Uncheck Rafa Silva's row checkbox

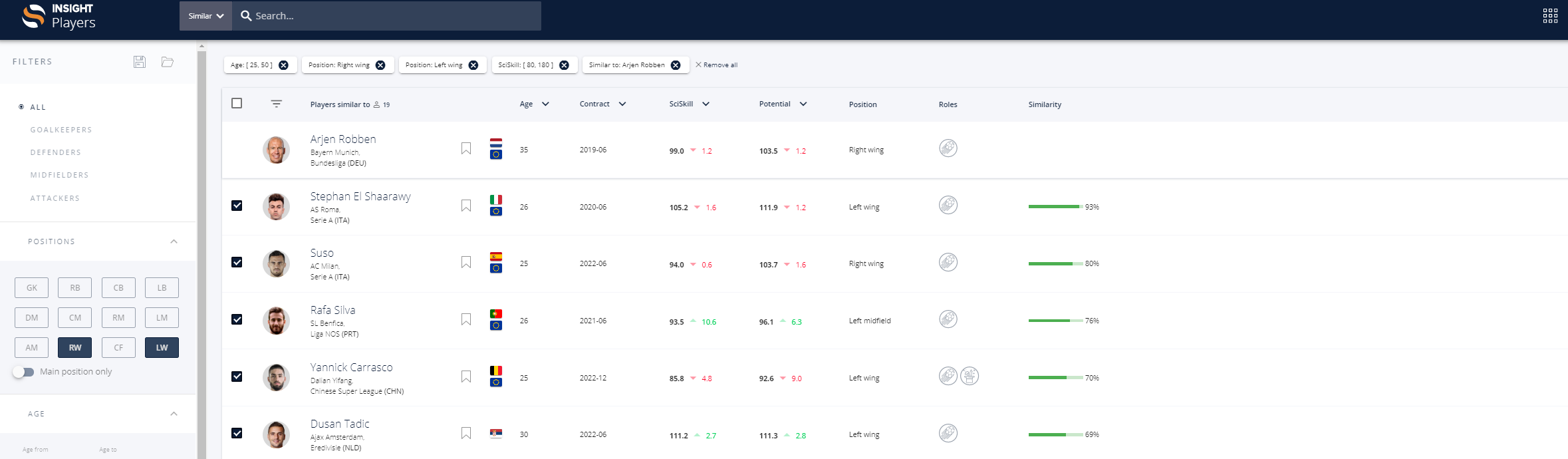coord(237,319)
